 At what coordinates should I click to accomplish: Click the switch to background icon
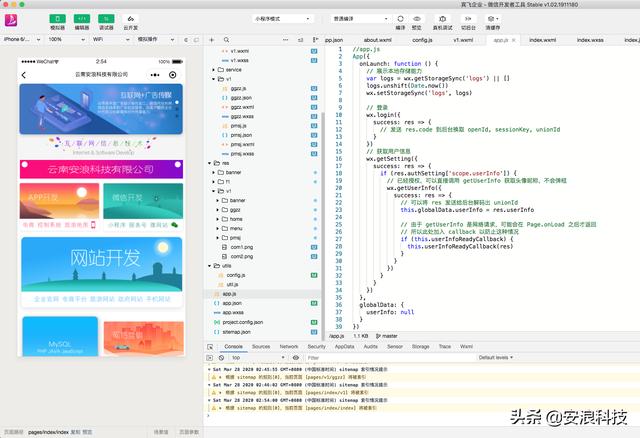pyautogui.click(x=468, y=19)
